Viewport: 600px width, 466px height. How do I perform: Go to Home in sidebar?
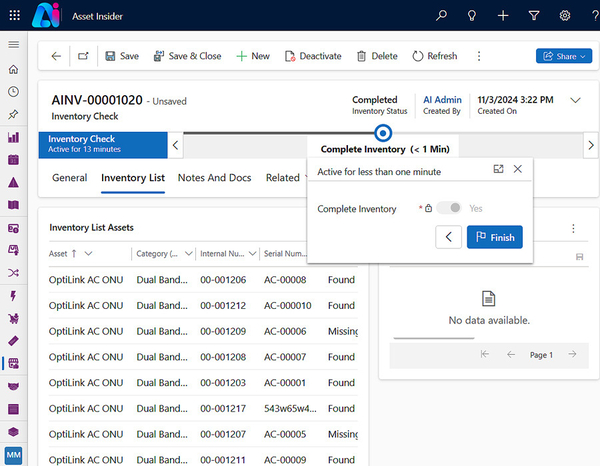coord(13,69)
